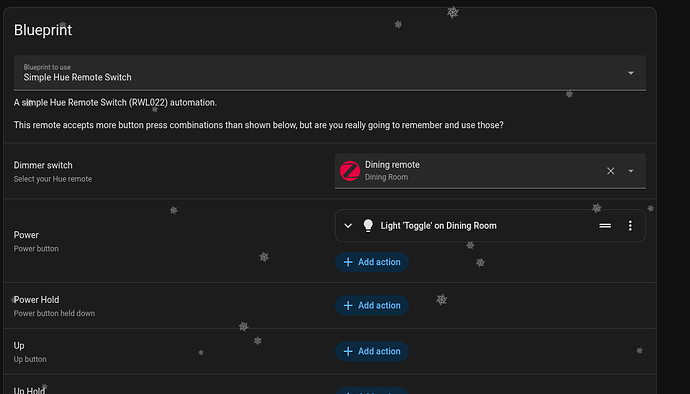The width and height of the screenshot is (690, 394).
Task: Click the Zigbee logo icon of Dining remote
Action: click(350, 171)
